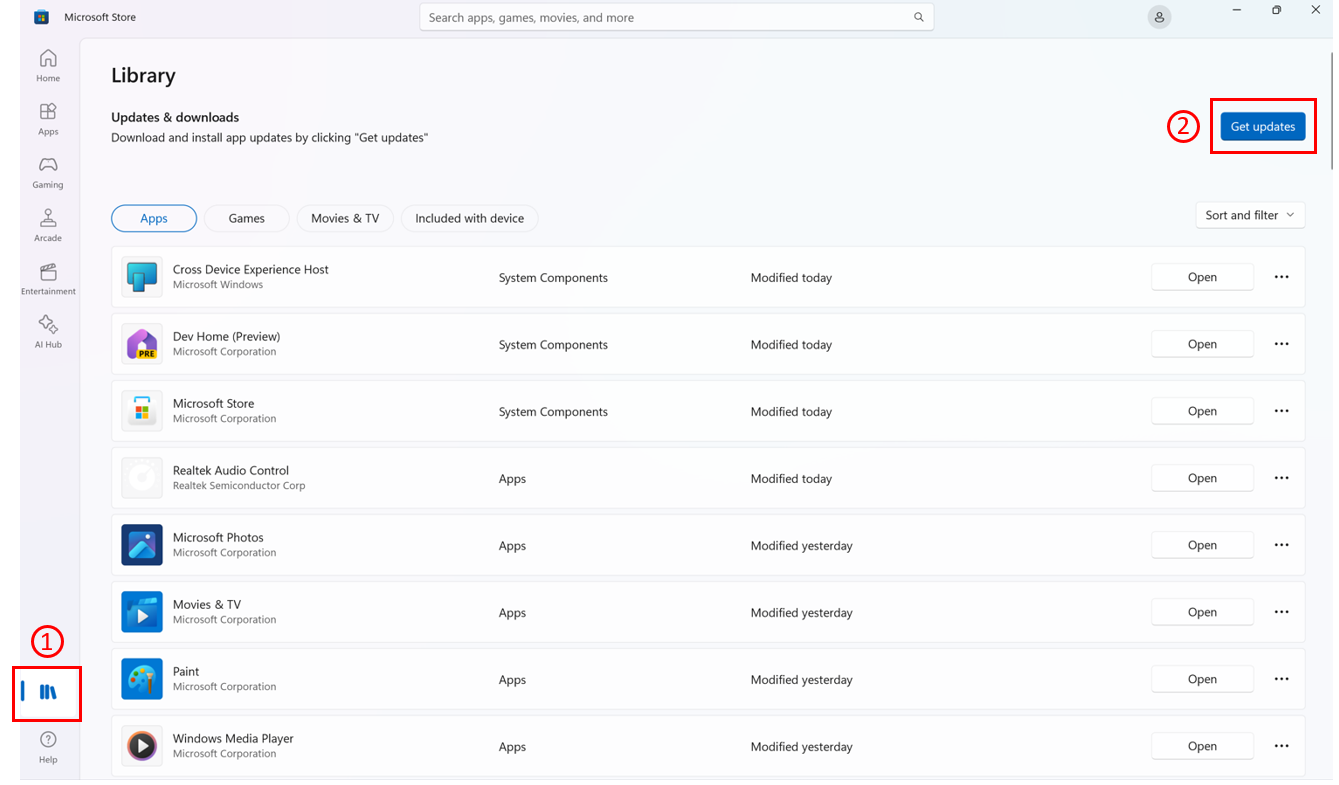This screenshot has width=1339, height=785.
Task: Open the Home page in sidebar
Action: pos(48,65)
